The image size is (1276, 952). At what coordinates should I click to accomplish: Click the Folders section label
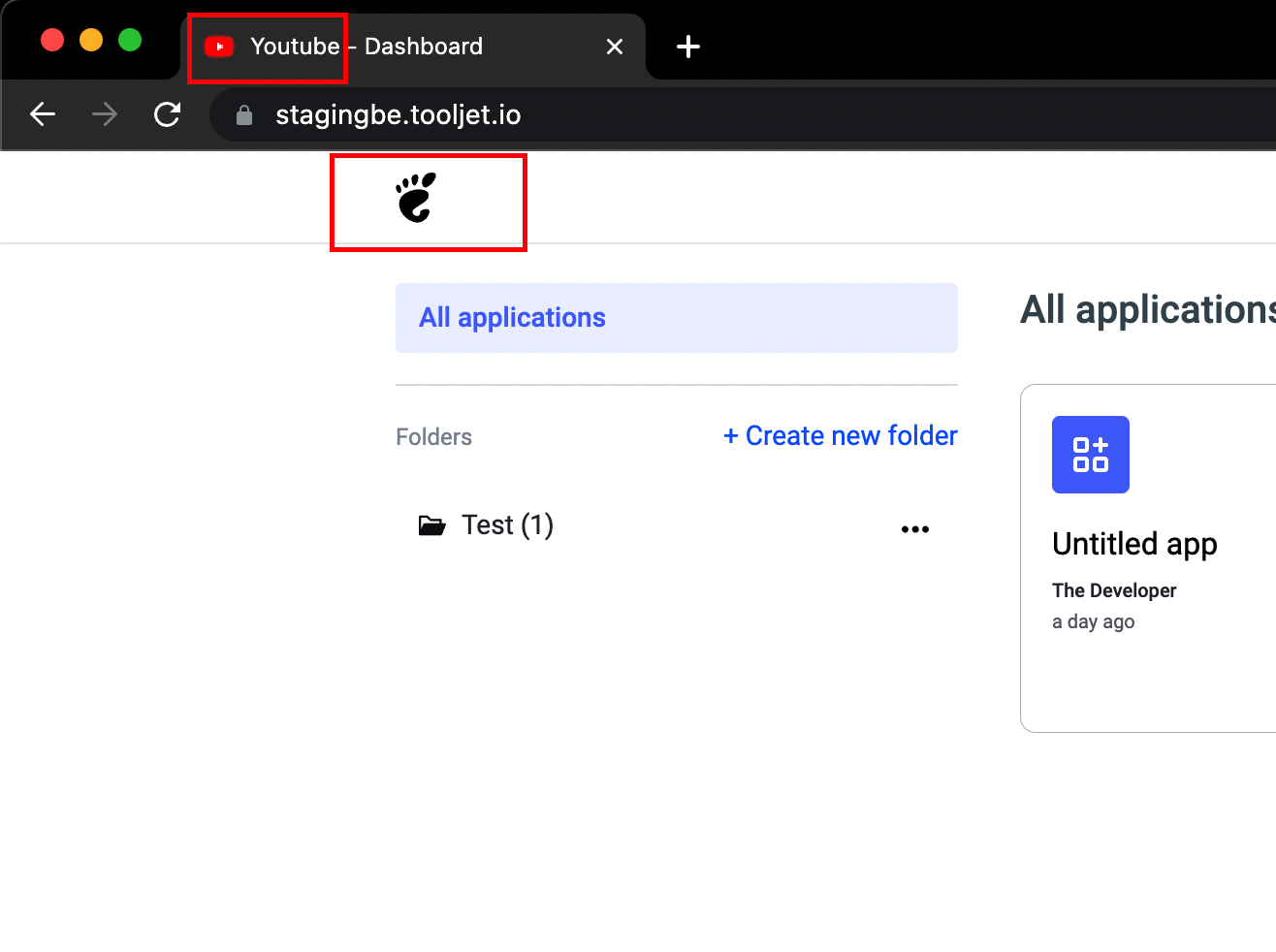[x=433, y=437]
